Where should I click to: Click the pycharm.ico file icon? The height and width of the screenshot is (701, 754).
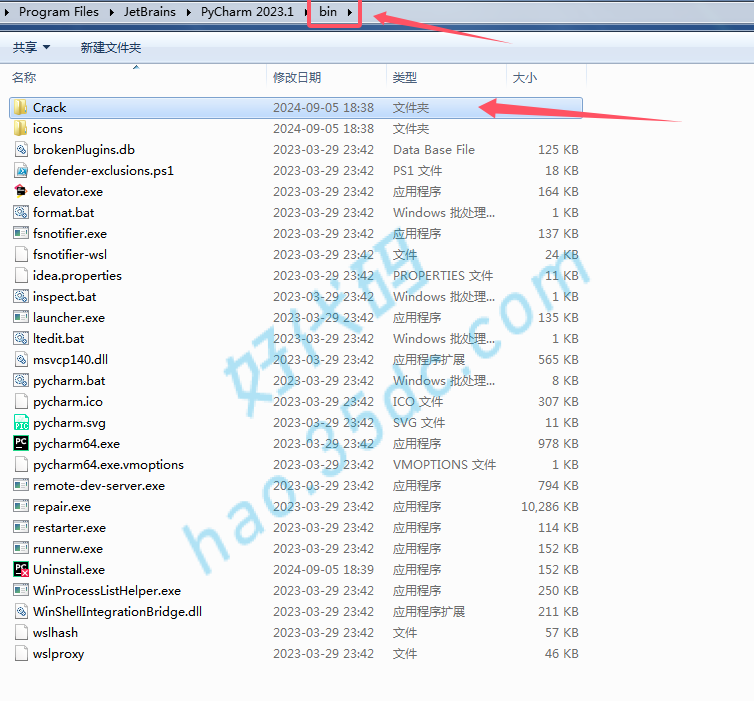[21, 401]
